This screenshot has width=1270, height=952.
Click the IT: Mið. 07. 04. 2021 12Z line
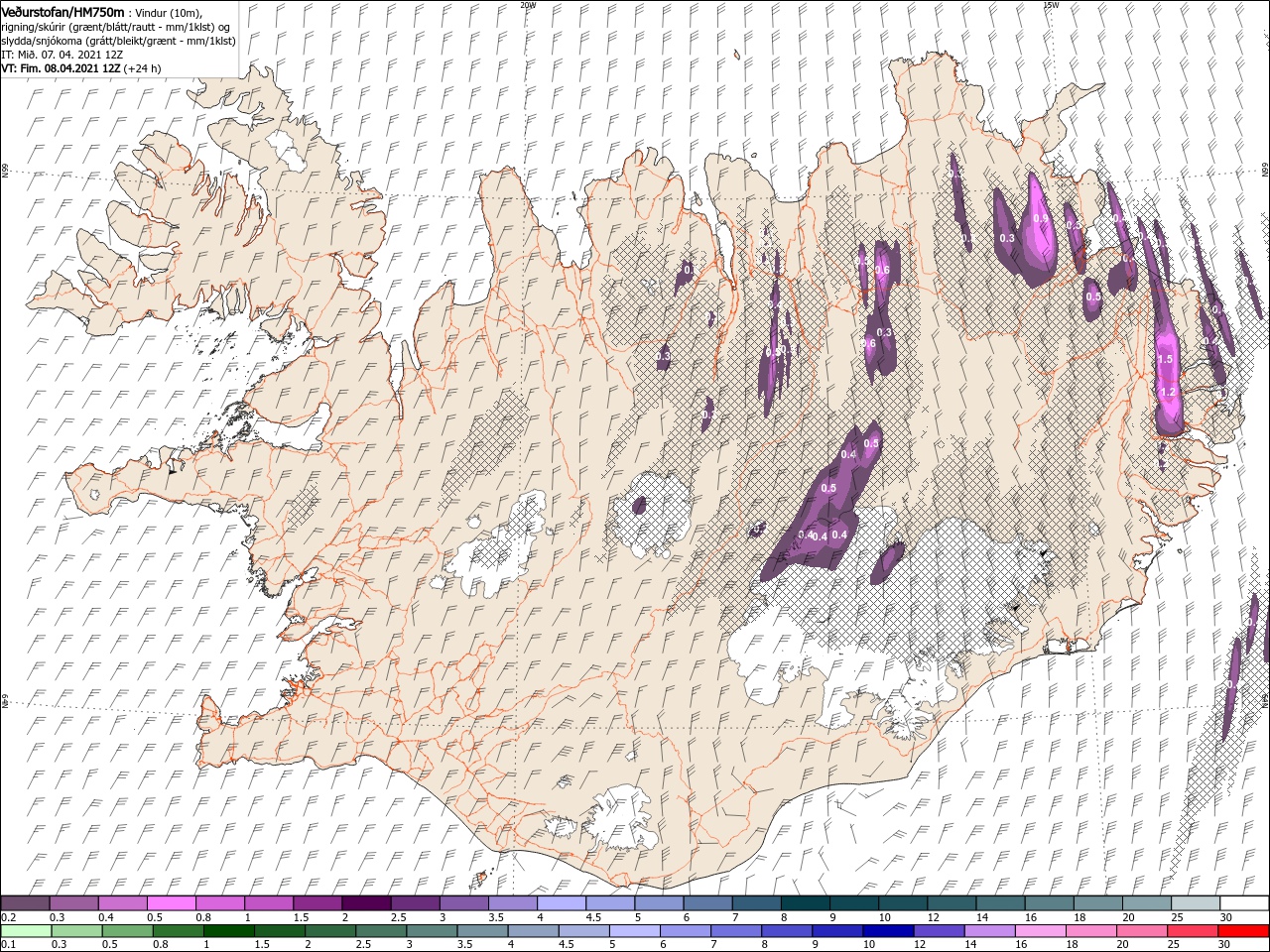click(61, 55)
